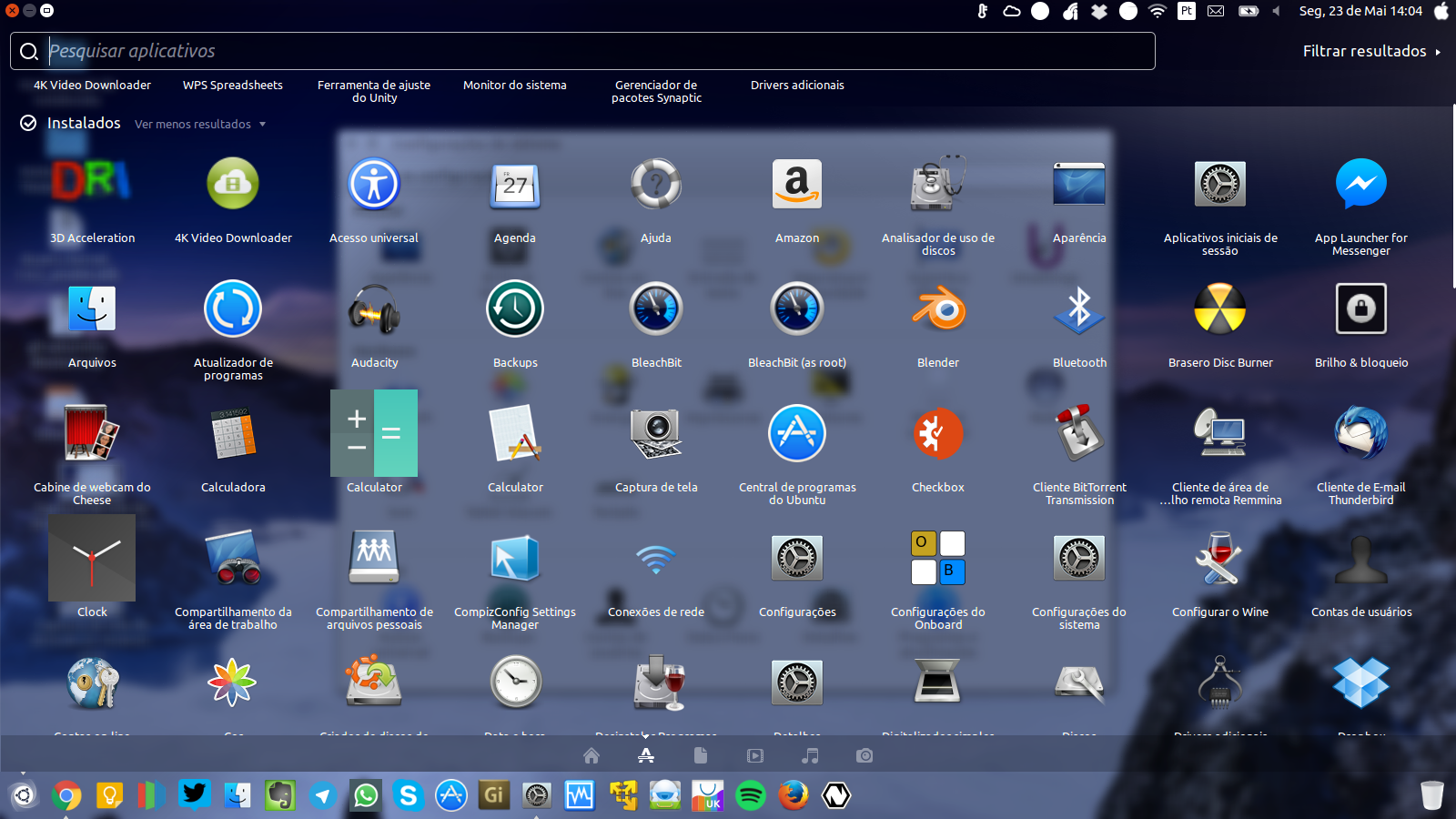Open the Ajuda help app
The width and height of the screenshot is (1456, 819).
(x=656, y=184)
